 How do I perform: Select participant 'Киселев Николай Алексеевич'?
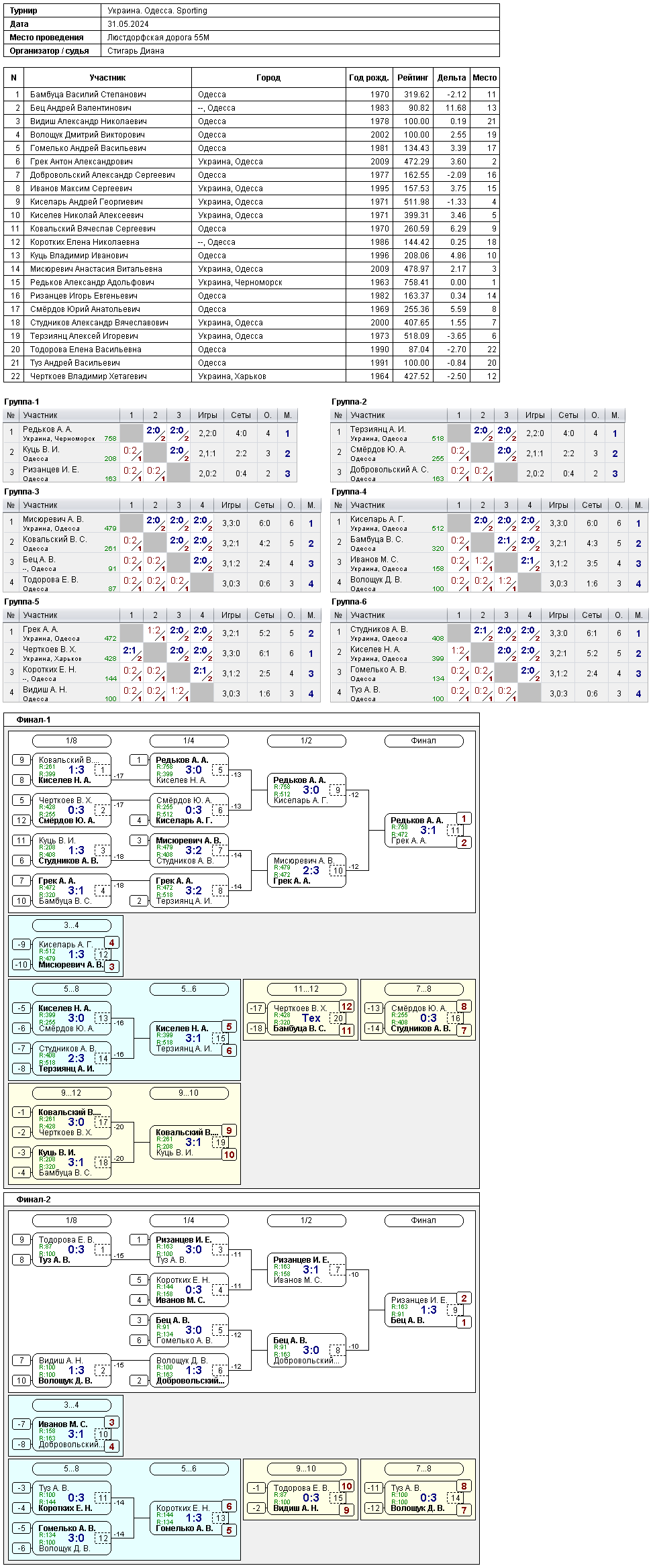point(87,215)
